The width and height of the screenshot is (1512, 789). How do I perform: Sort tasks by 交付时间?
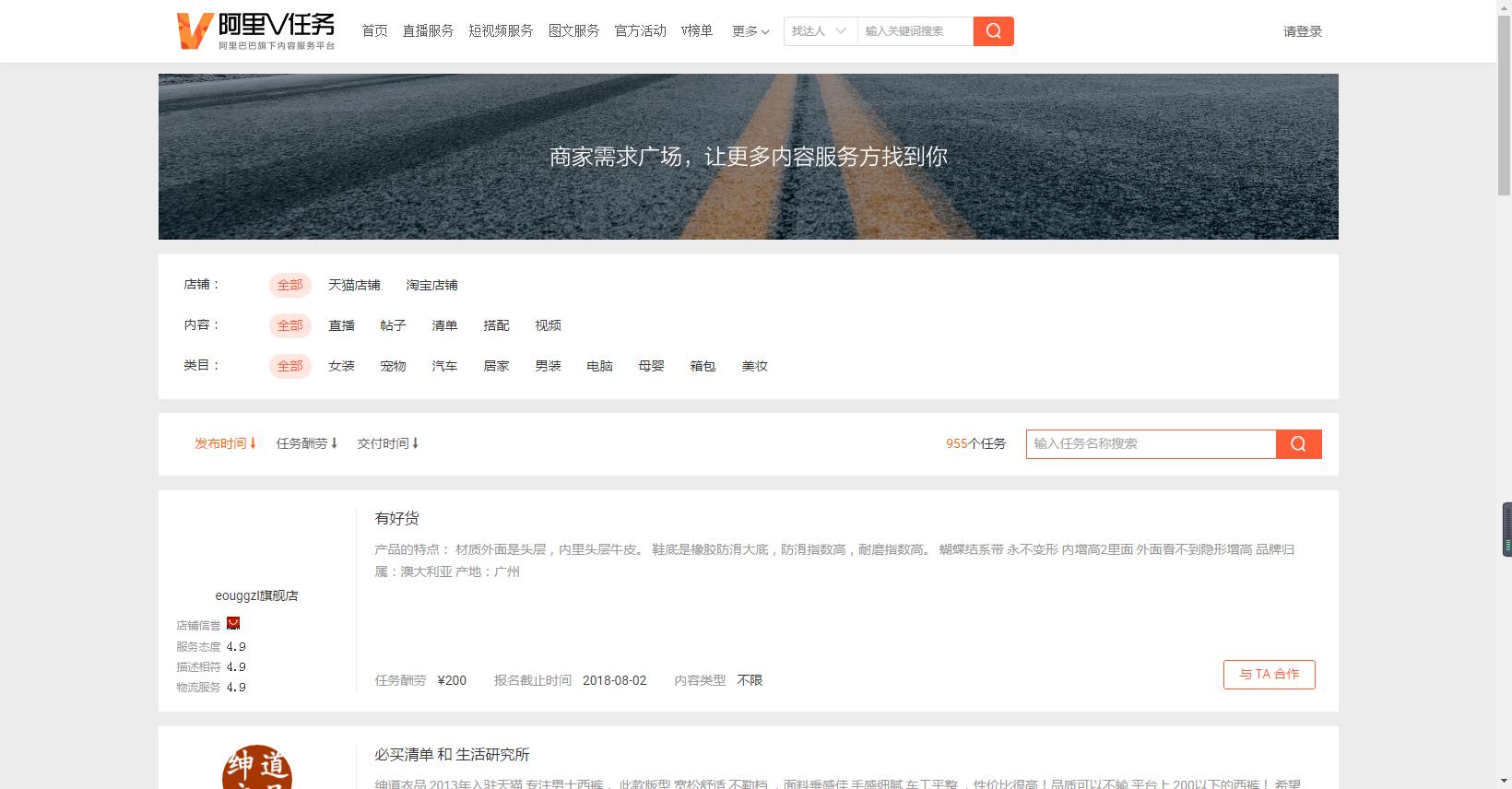click(x=387, y=443)
